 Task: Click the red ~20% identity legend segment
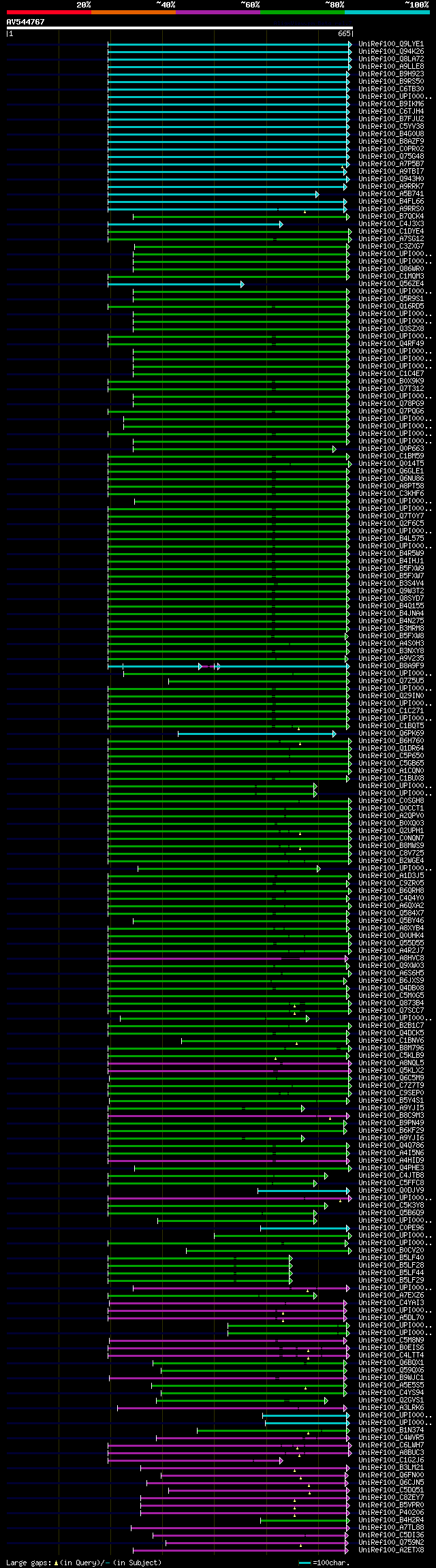(x=49, y=12)
